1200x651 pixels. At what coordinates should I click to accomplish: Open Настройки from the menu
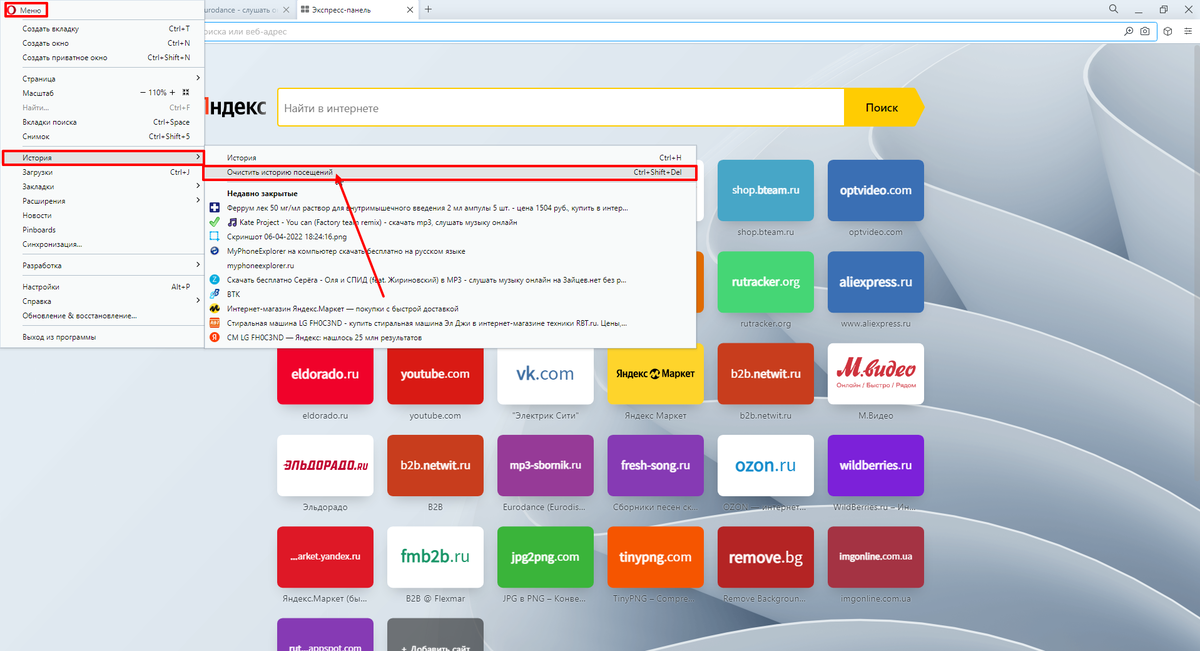tap(102, 287)
